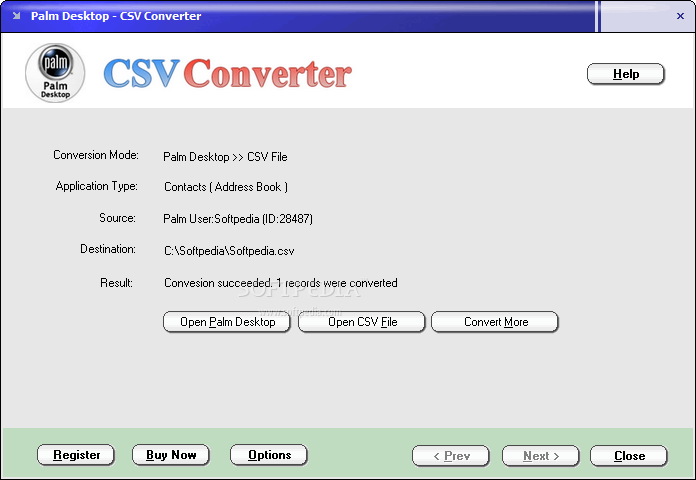Click 'Palm User:Softpedia (ID:28487)' text
Screen dimensions: 696x480
click(x=238, y=219)
